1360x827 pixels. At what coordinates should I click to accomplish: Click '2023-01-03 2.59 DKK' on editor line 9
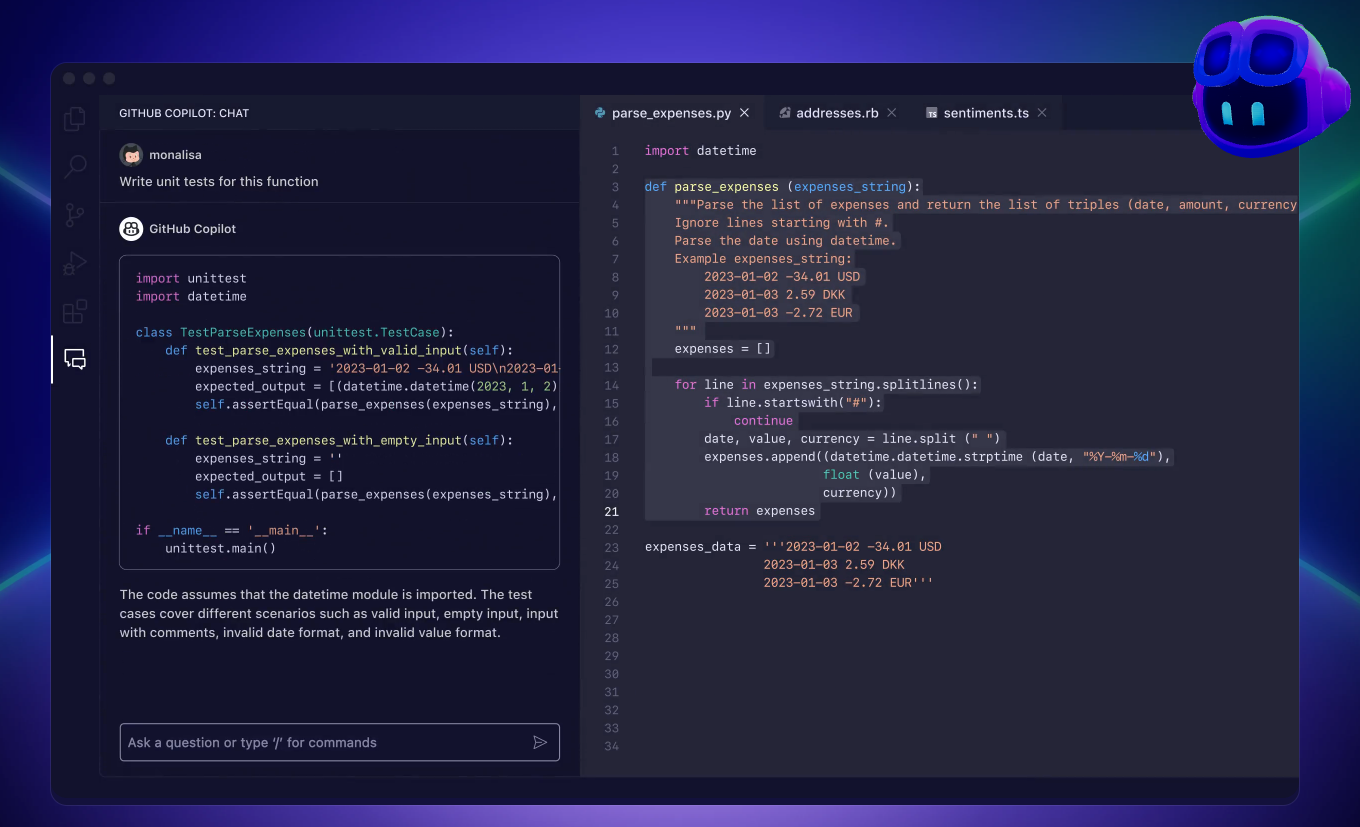(777, 295)
